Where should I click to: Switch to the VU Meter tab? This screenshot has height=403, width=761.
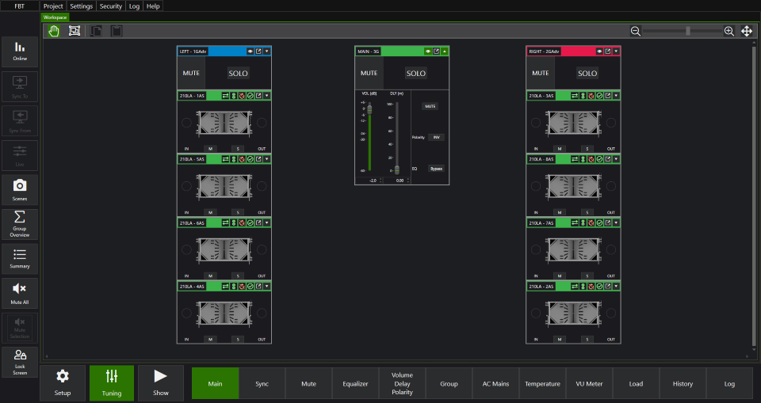coord(589,384)
